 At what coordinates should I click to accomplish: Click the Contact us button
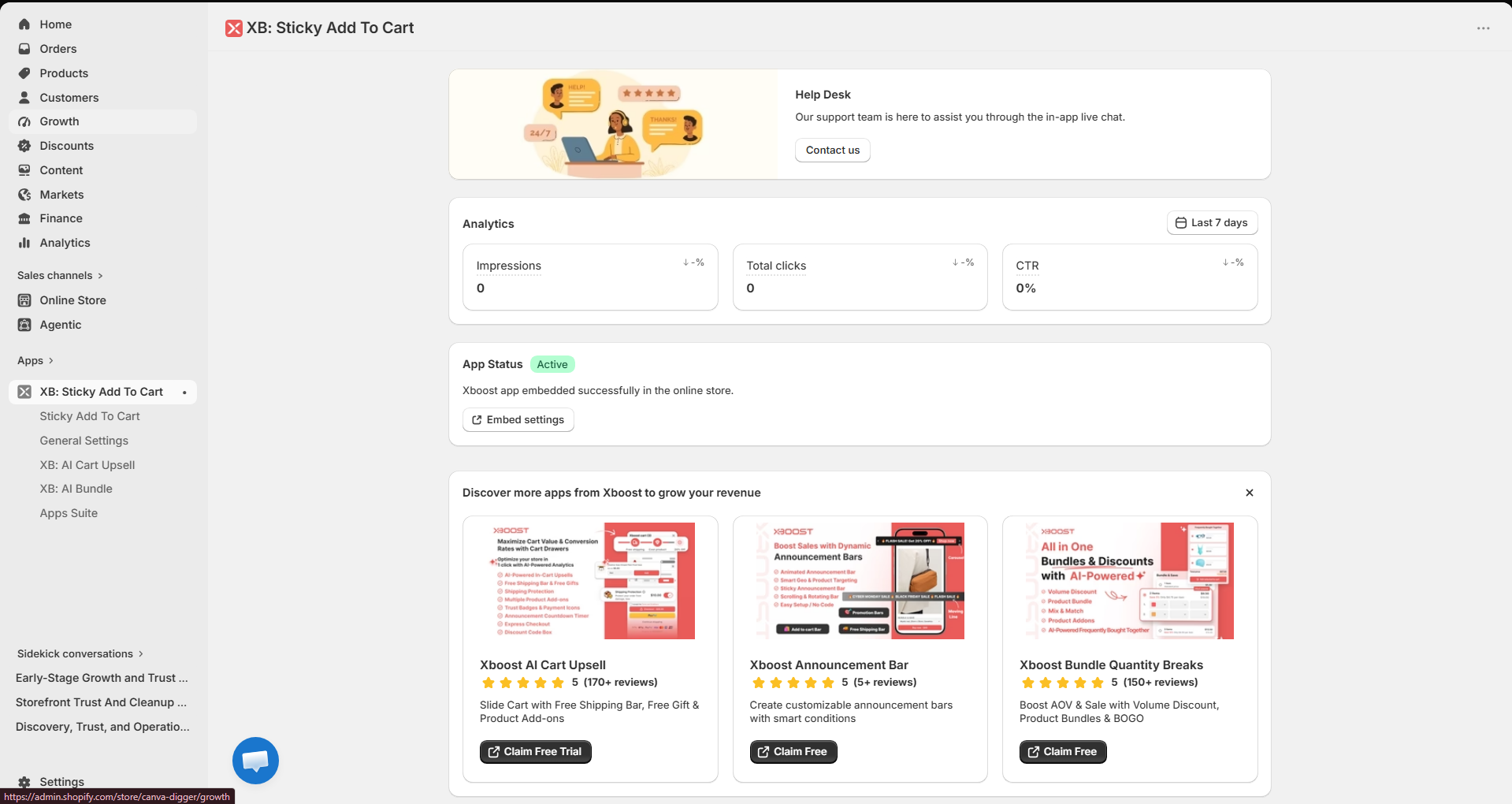833,150
